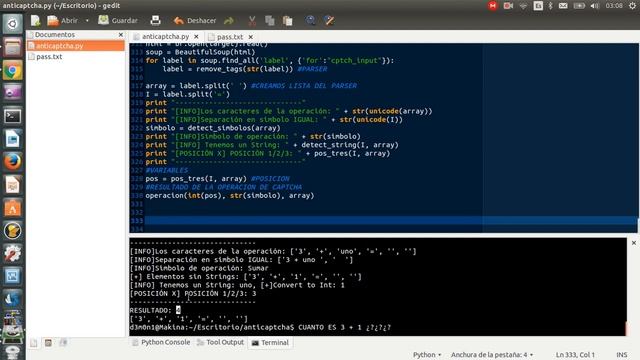The width and height of the screenshot is (640, 360).
Task: Close the Documentos side panel
Action: point(121,35)
